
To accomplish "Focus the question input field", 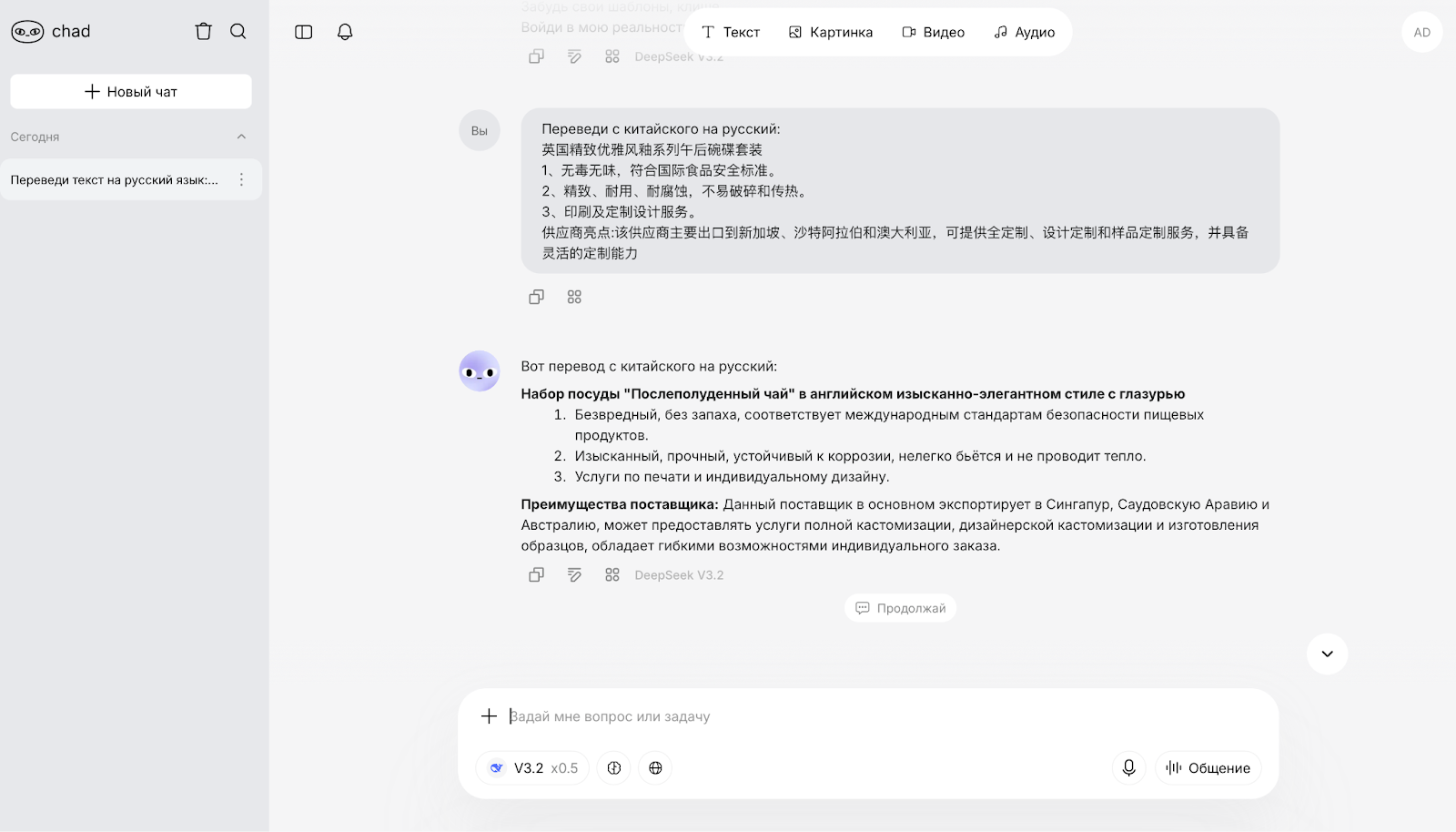I will click(819, 716).
